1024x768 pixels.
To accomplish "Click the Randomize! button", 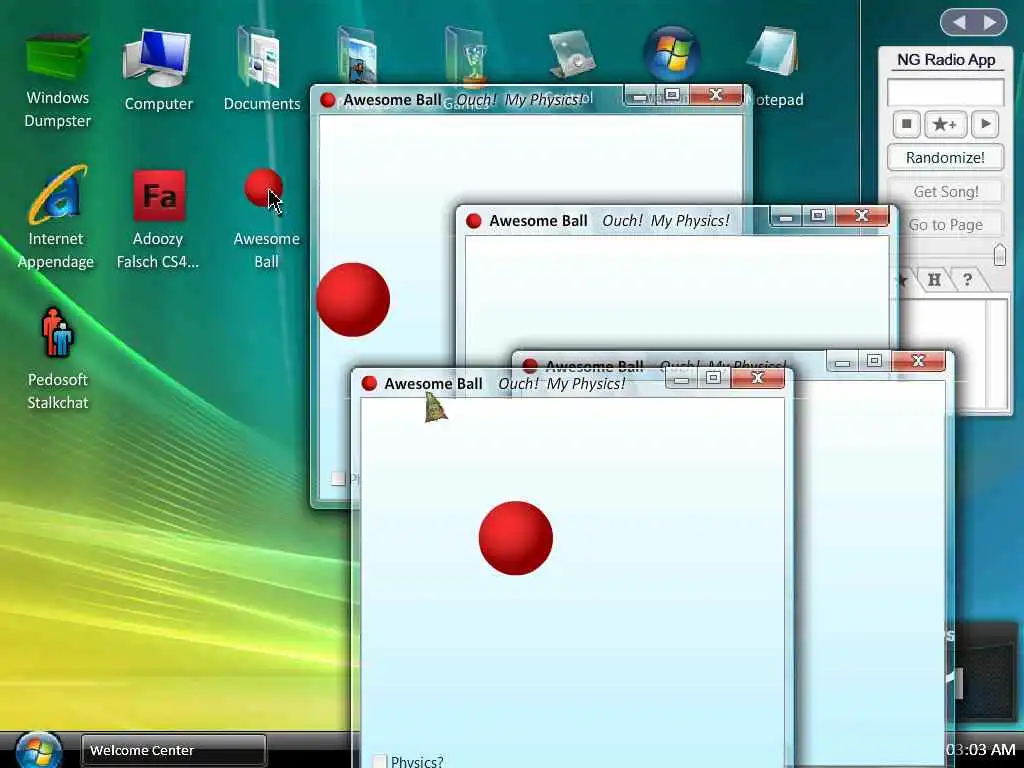I will tap(945, 157).
